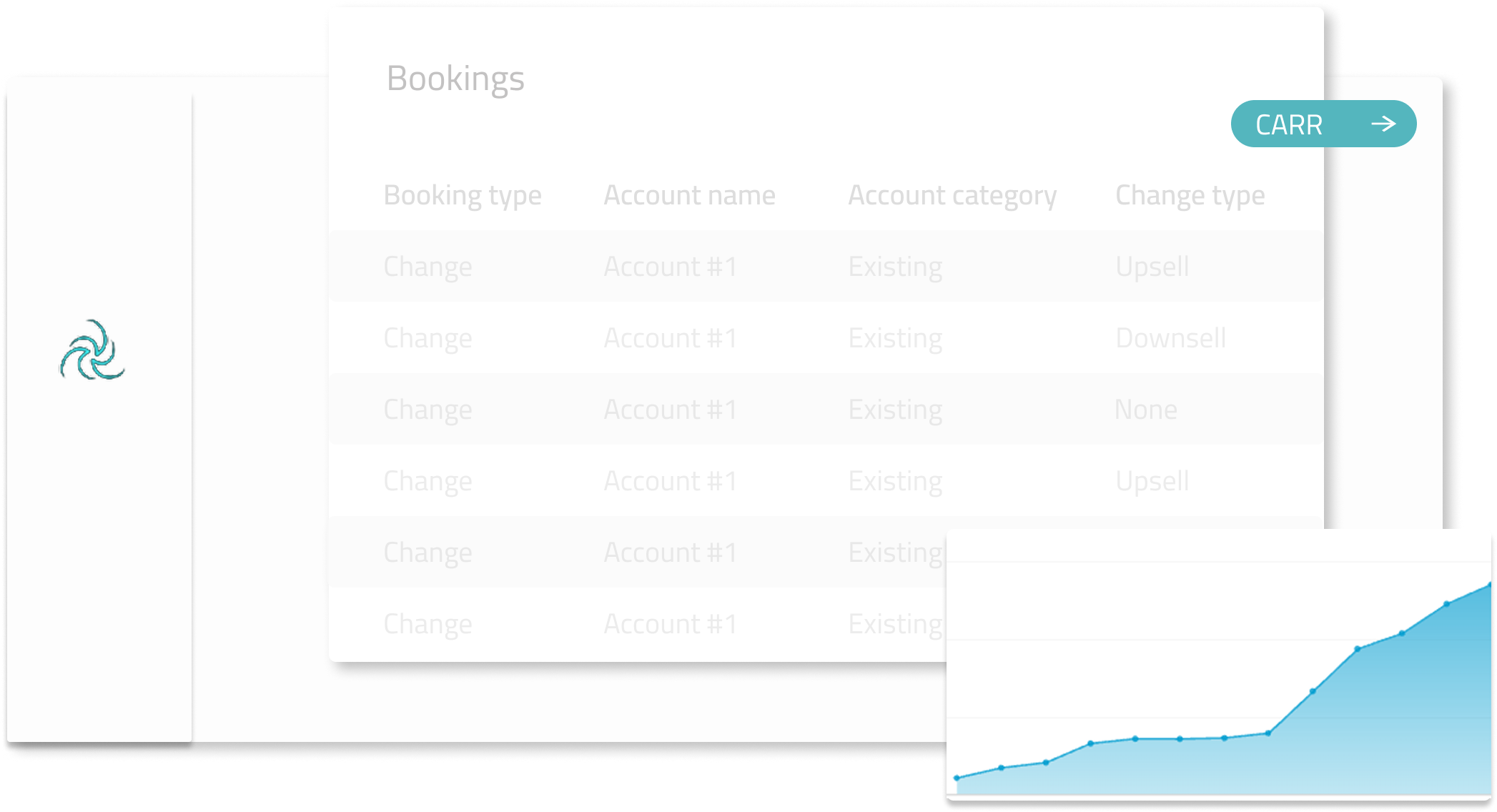Viewport: 1497px width, 812px height.
Task: Select the fourth Change row in the table
Action: click(428, 480)
